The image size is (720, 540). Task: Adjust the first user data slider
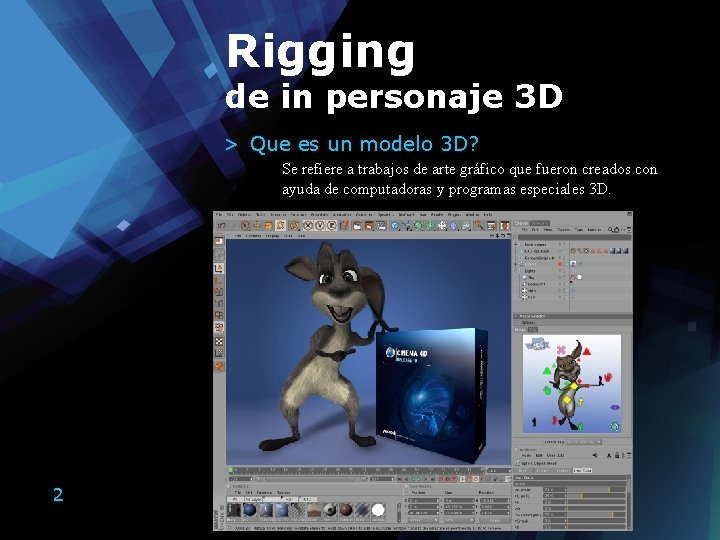[x=596, y=490]
